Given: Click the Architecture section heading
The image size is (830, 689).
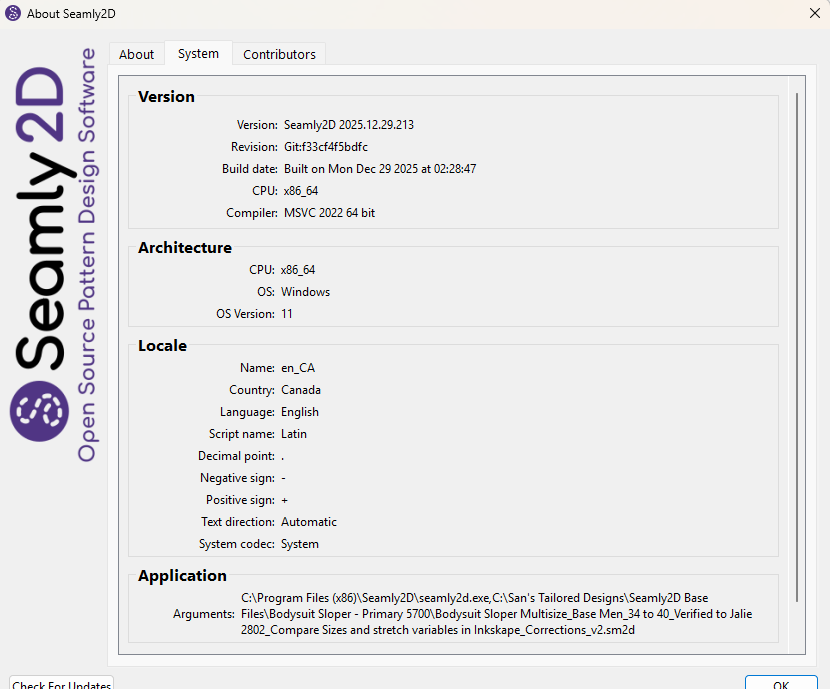Looking at the screenshot, I should 185,248.
